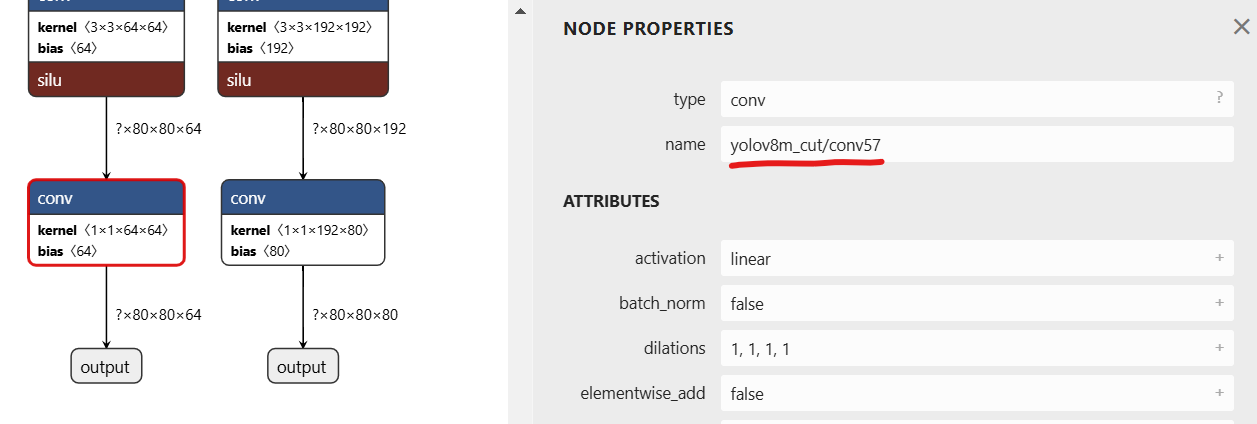Expand the activation attribute plus icon
This screenshot has width=1257, height=424.
[1219, 258]
